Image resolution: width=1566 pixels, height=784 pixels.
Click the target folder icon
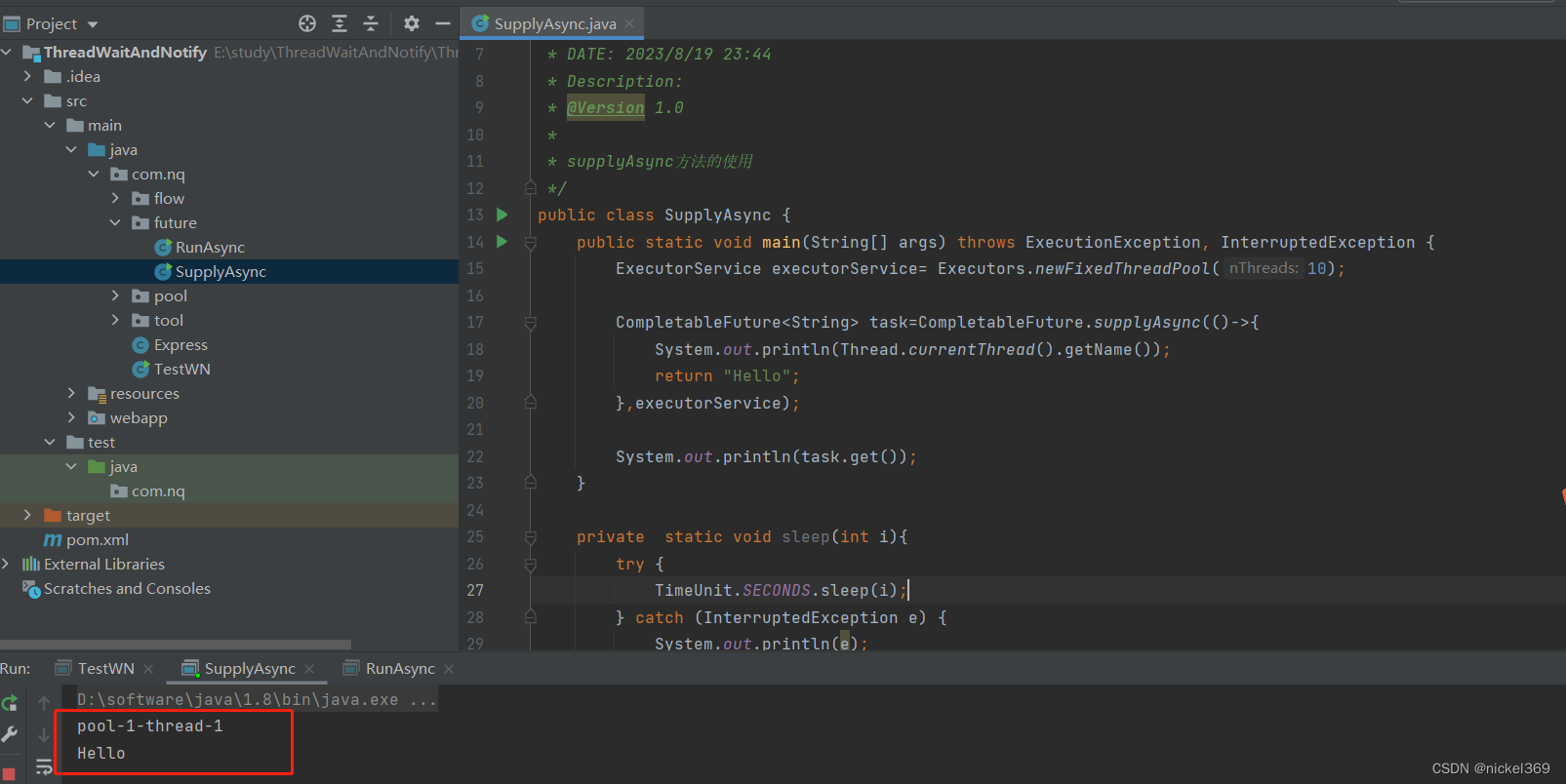(x=53, y=515)
